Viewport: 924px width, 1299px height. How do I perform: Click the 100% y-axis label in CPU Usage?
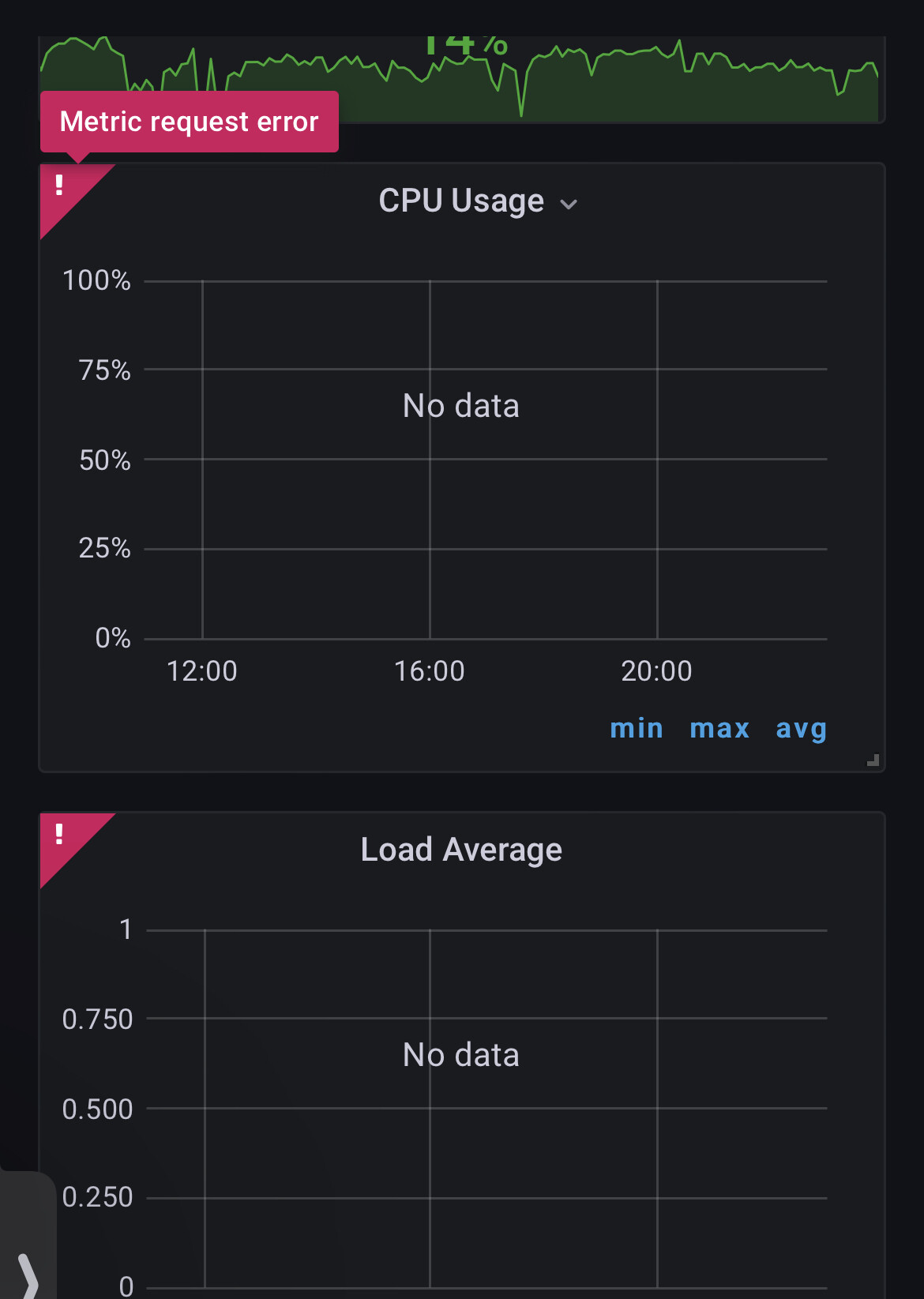[x=96, y=280]
